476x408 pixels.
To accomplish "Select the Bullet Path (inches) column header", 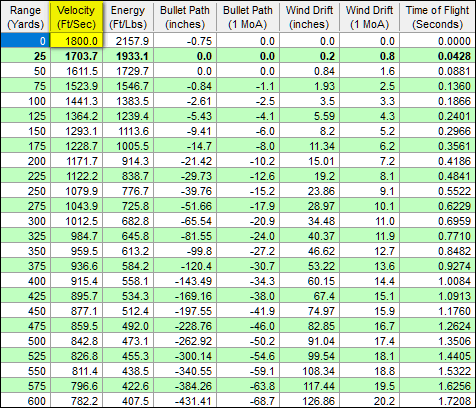I will click(x=185, y=17).
